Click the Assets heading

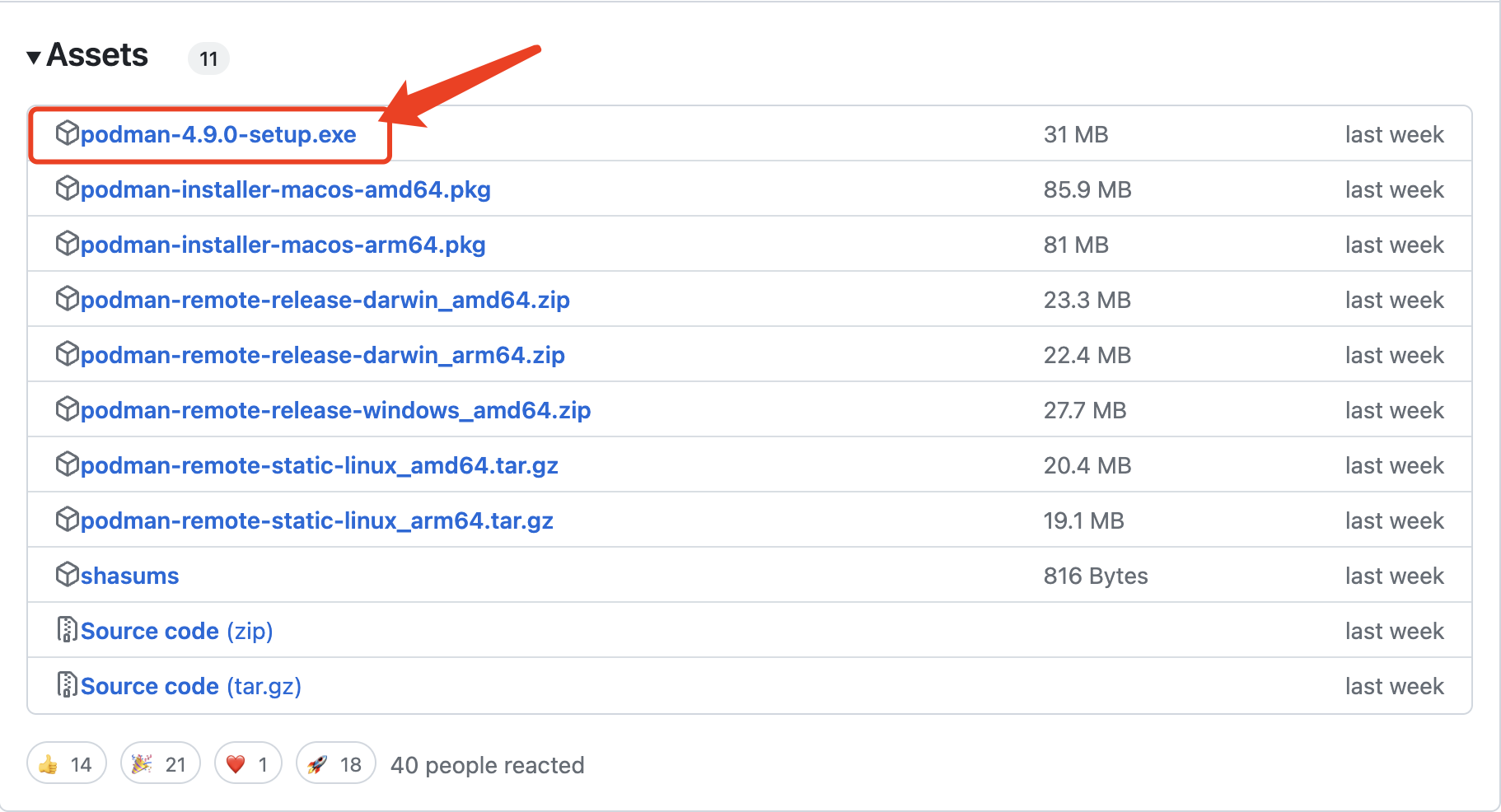click(x=97, y=55)
